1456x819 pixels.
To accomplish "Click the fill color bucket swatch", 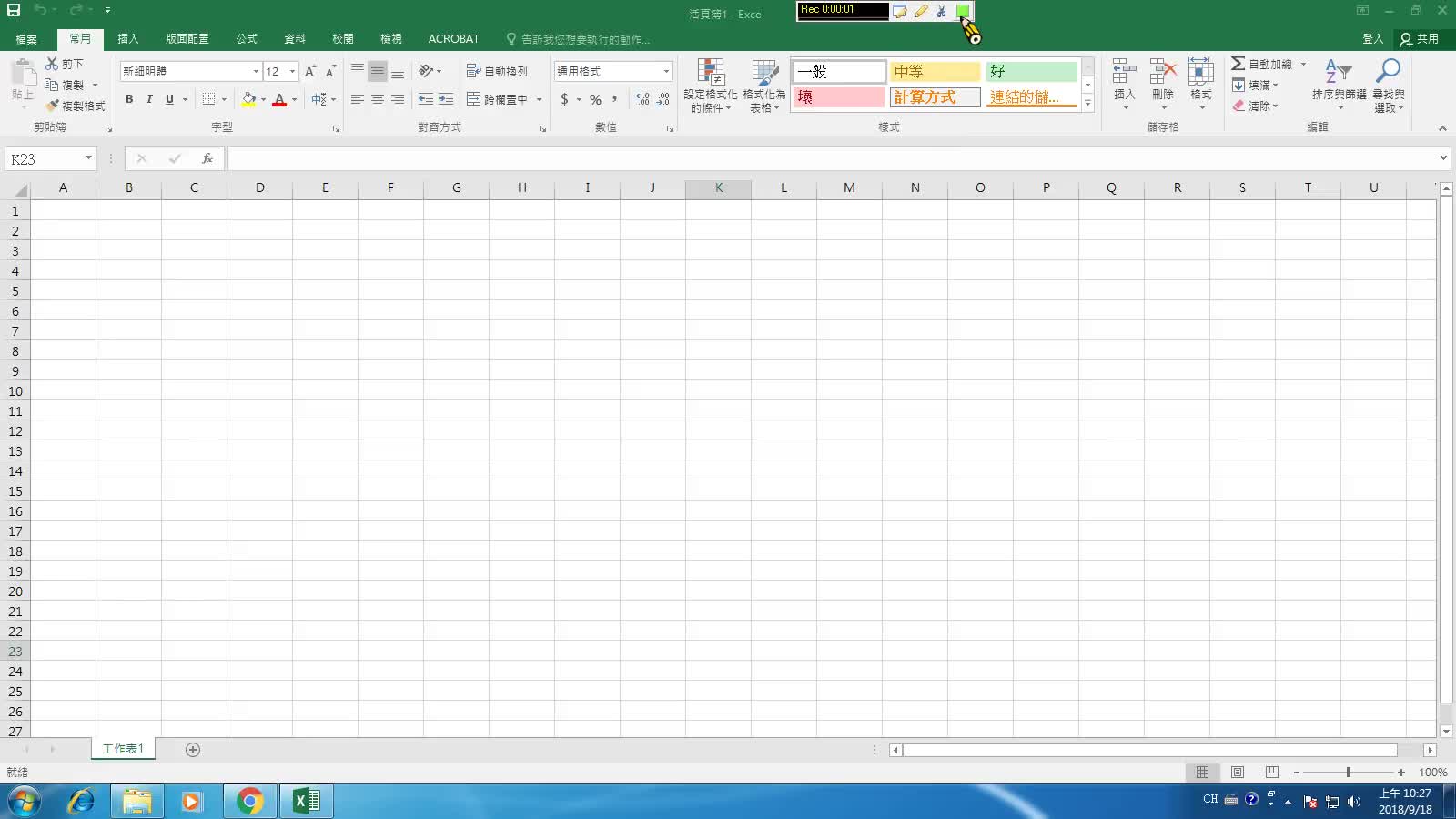I will pos(248,99).
